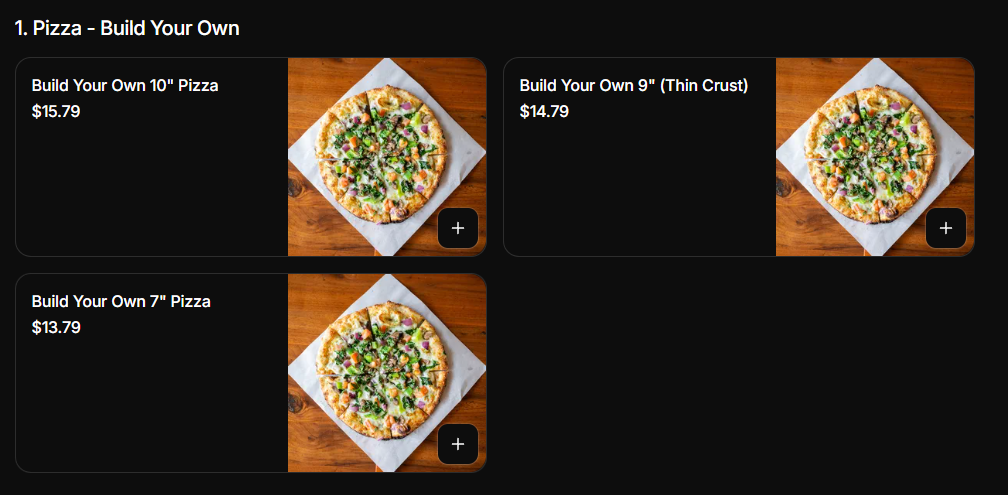Select the $14.79 price label
This screenshot has width=1008, height=495.
544,112
